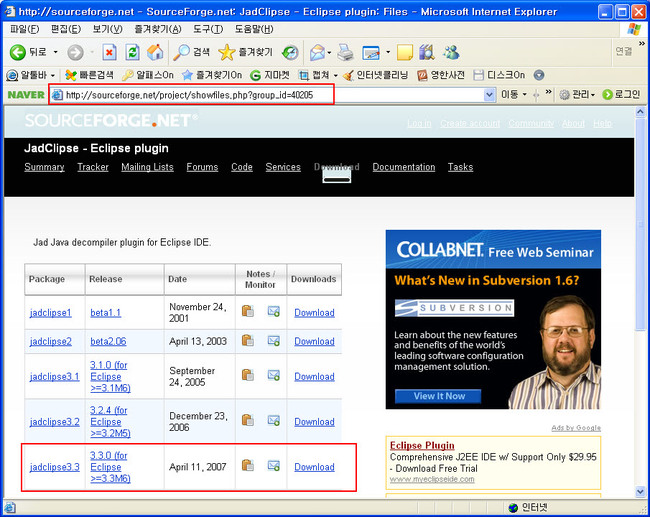Monitor jadclipse3.1 package envelope icon

(274, 375)
